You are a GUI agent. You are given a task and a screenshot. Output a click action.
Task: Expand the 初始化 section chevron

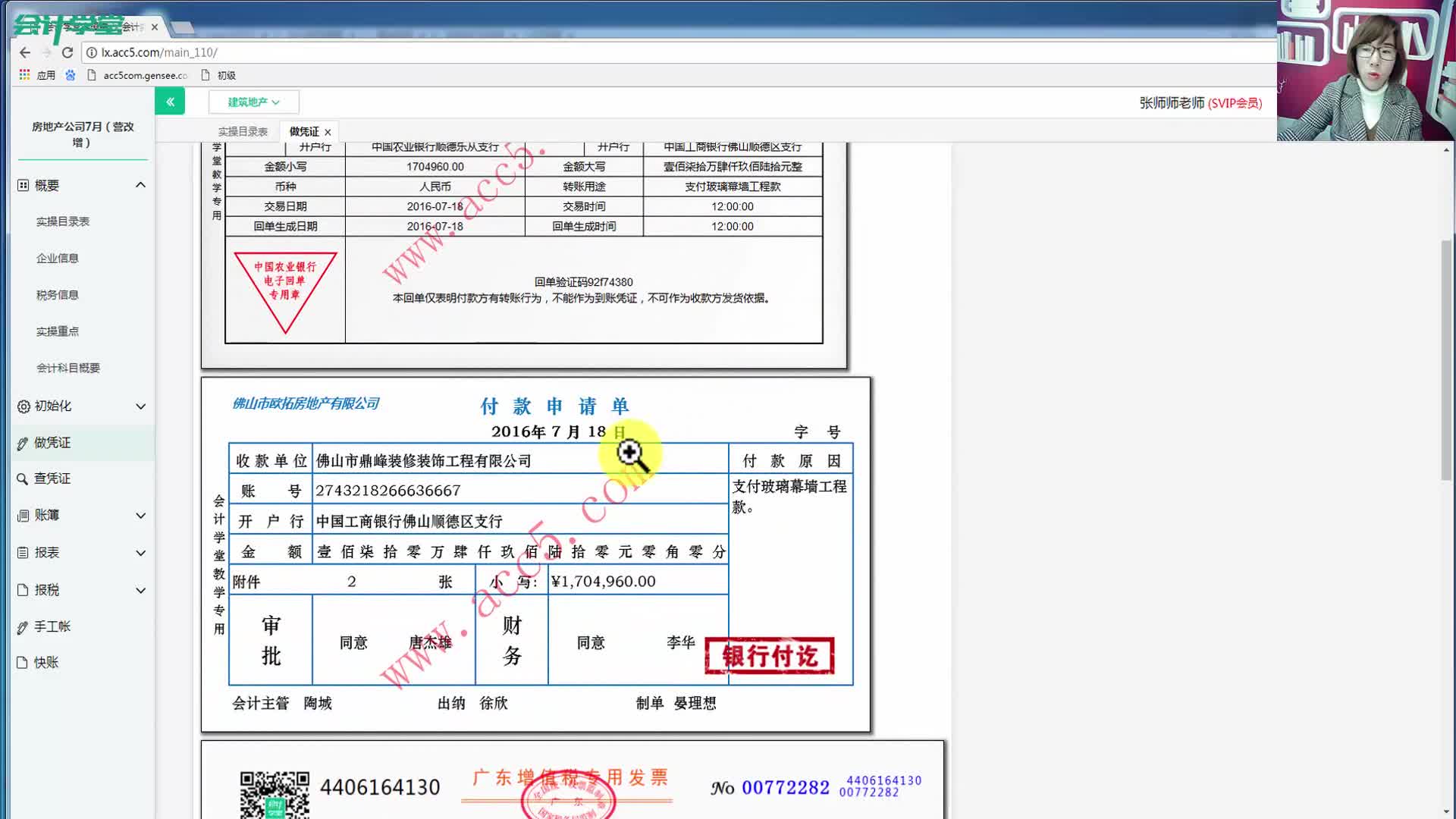(140, 406)
